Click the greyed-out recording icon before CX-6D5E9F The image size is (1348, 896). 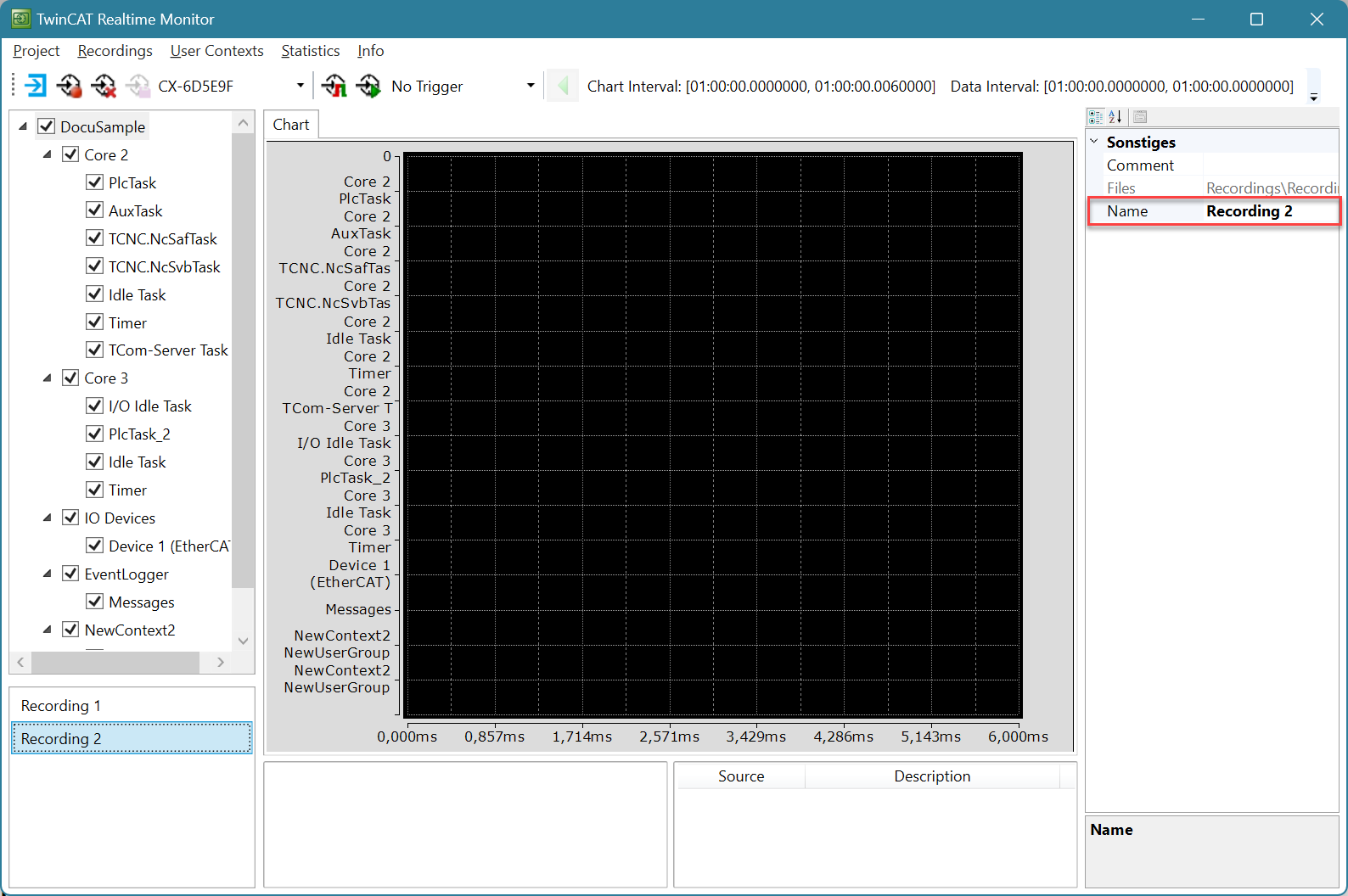click(138, 86)
